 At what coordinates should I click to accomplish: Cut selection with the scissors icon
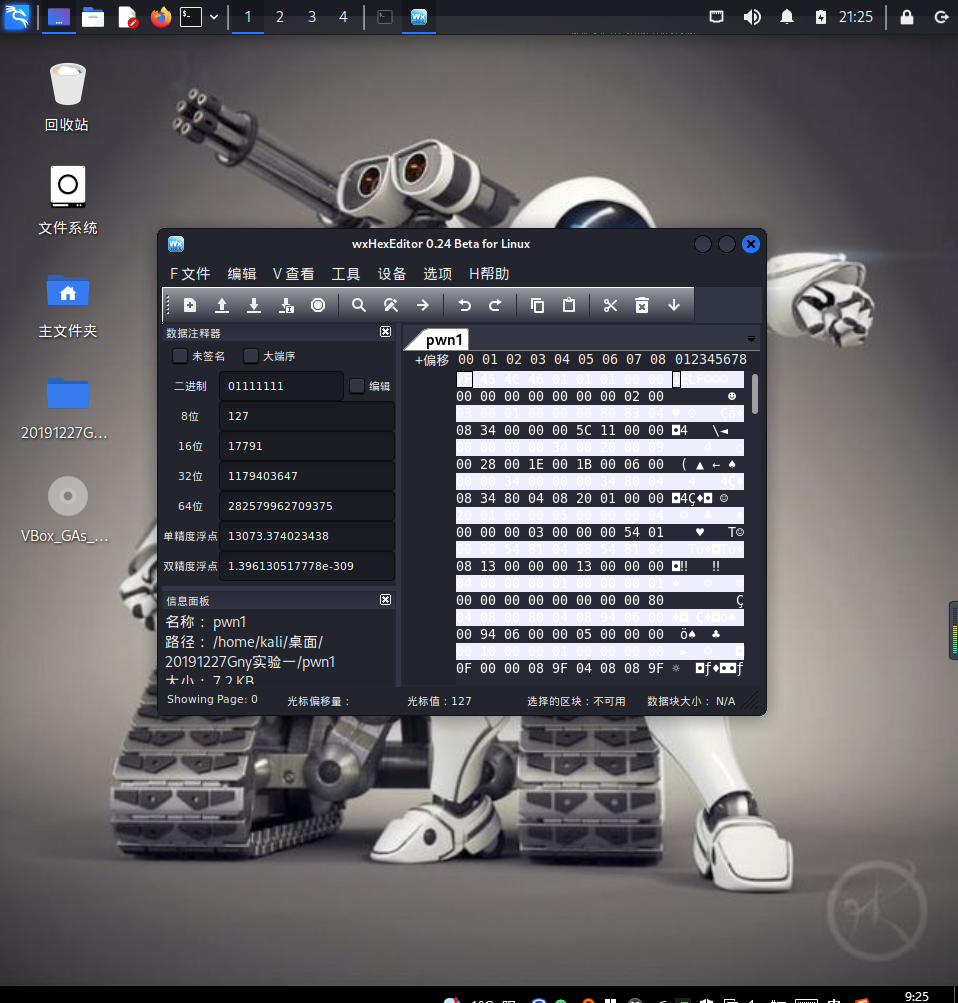coord(610,306)
